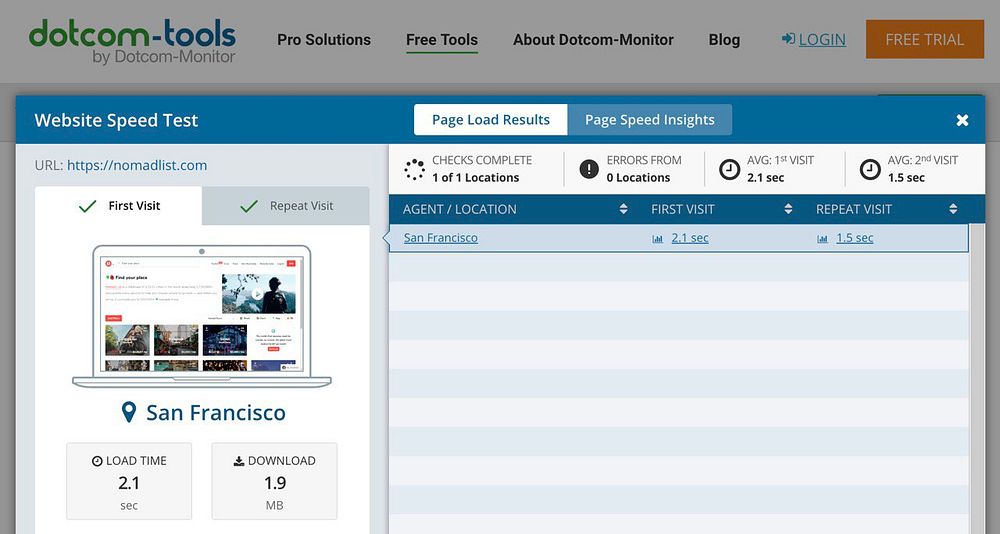Open About Dotcom-Monitor menu

[x=593, y=40]
